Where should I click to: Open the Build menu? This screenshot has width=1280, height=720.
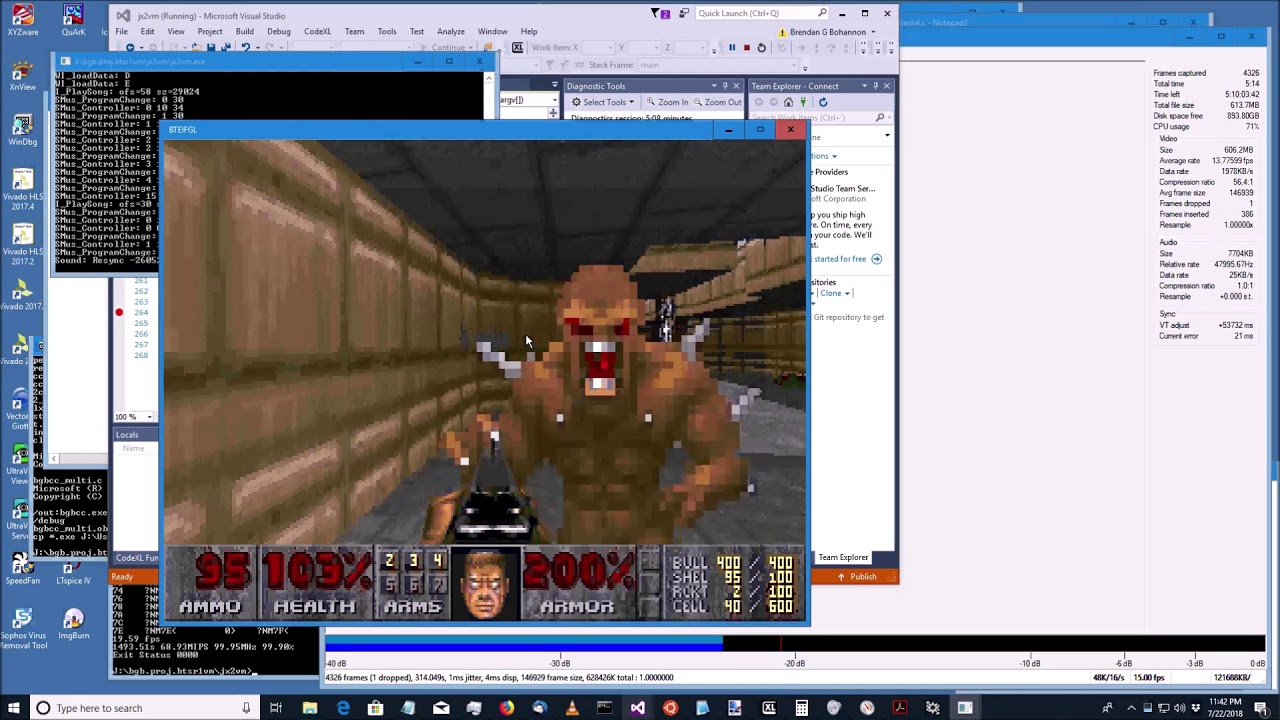point(244,31)
